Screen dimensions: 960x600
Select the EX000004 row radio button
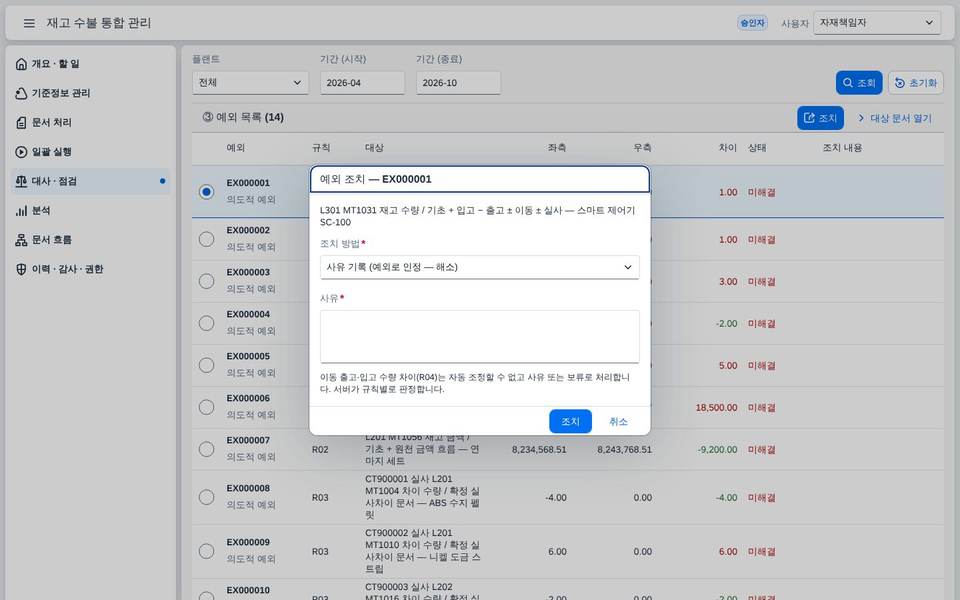tap(206, 323)
